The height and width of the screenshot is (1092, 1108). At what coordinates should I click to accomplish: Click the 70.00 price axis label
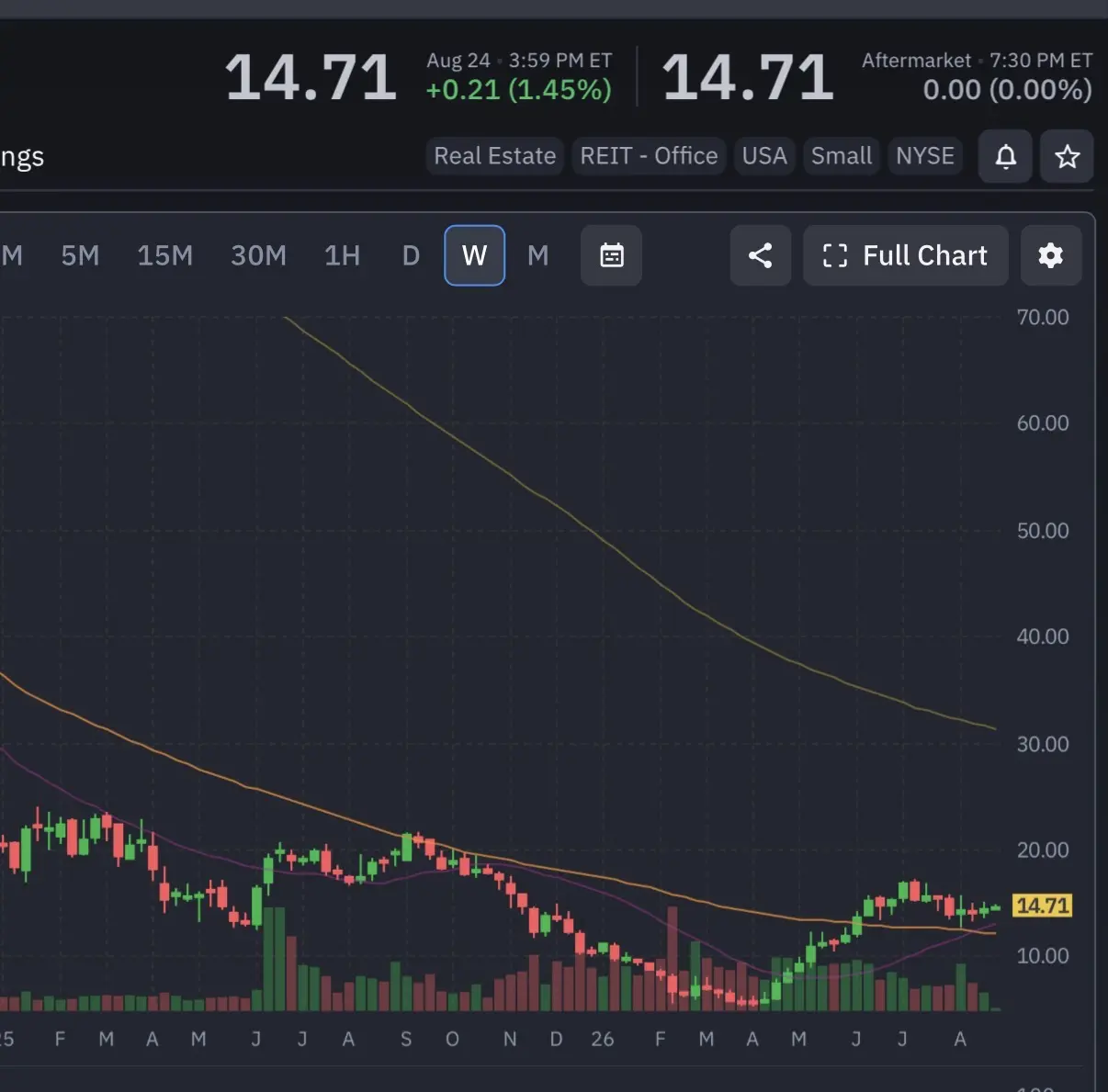[1043, 318]
